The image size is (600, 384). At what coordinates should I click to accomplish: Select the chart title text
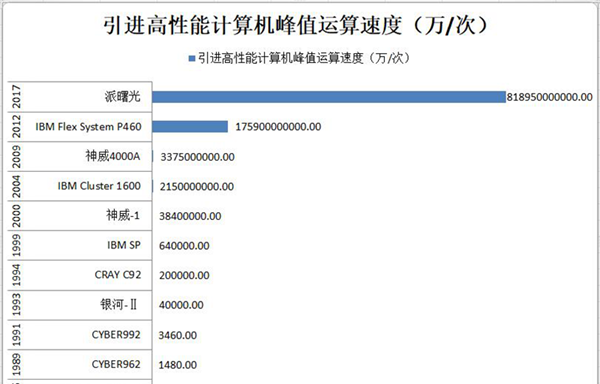pyautogui.click(x=296, y=26)
